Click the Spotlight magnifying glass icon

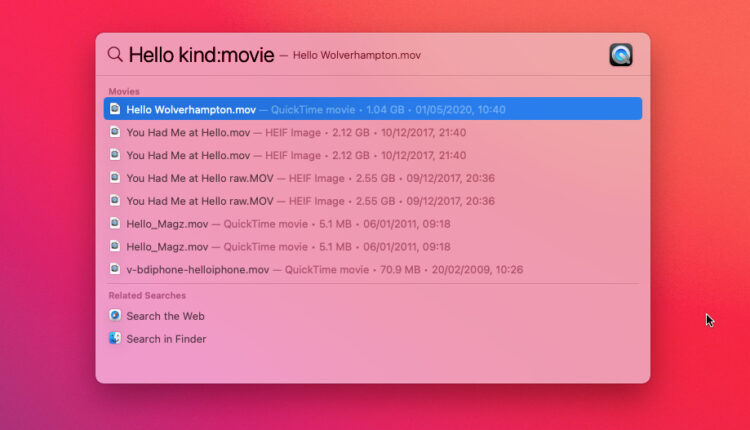[x=115, y=55]
